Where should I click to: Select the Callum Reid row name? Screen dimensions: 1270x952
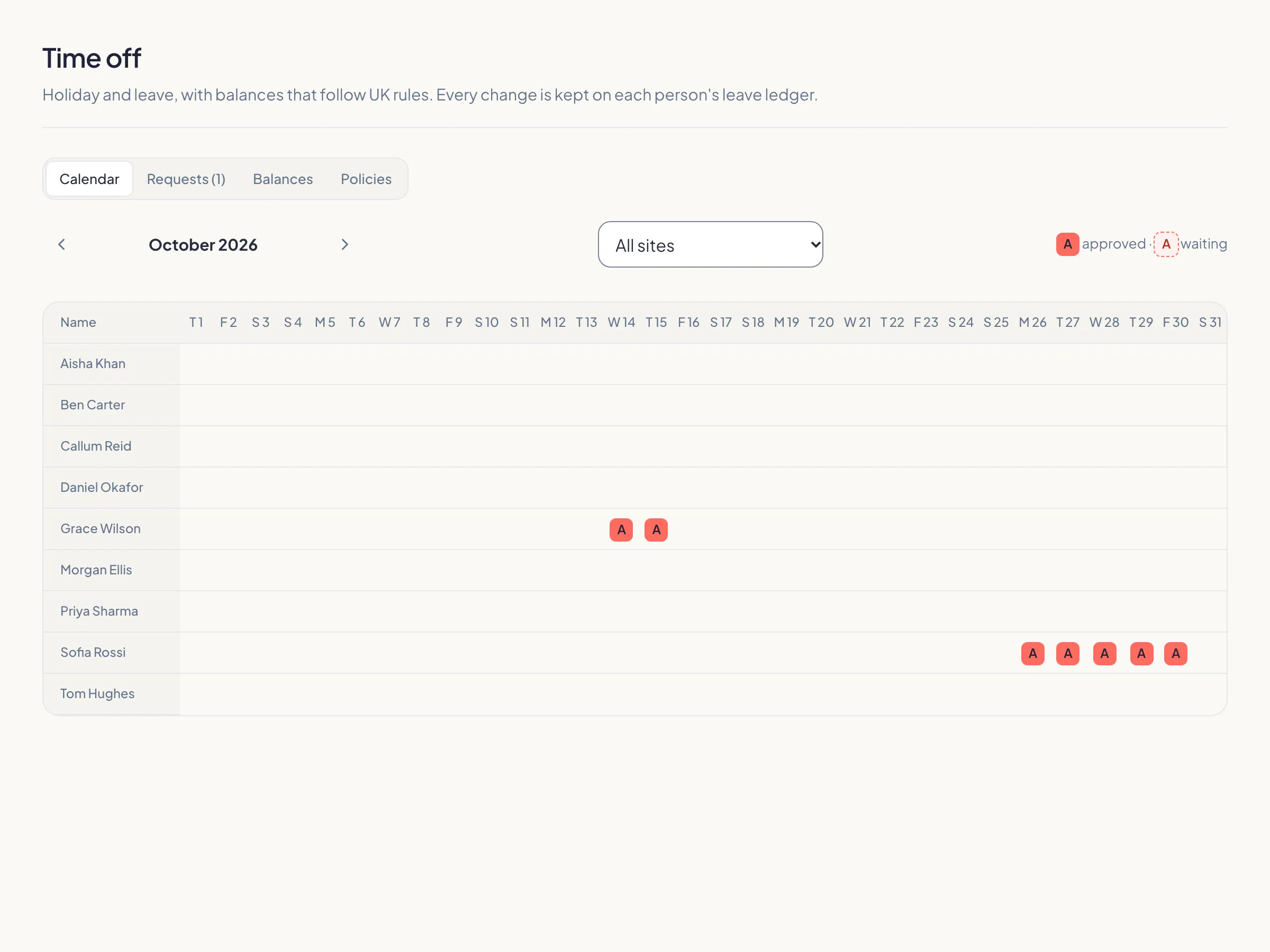[x=96, y=446]
